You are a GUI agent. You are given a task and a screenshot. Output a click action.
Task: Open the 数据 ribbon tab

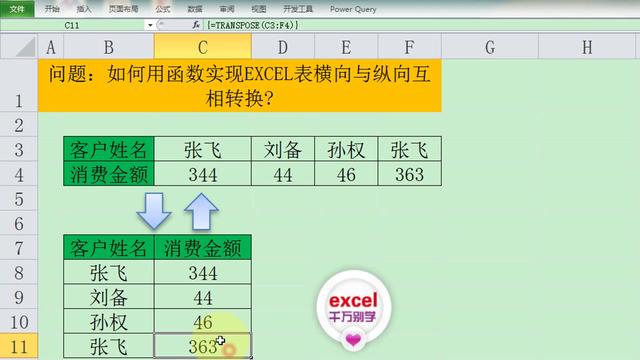195,9
